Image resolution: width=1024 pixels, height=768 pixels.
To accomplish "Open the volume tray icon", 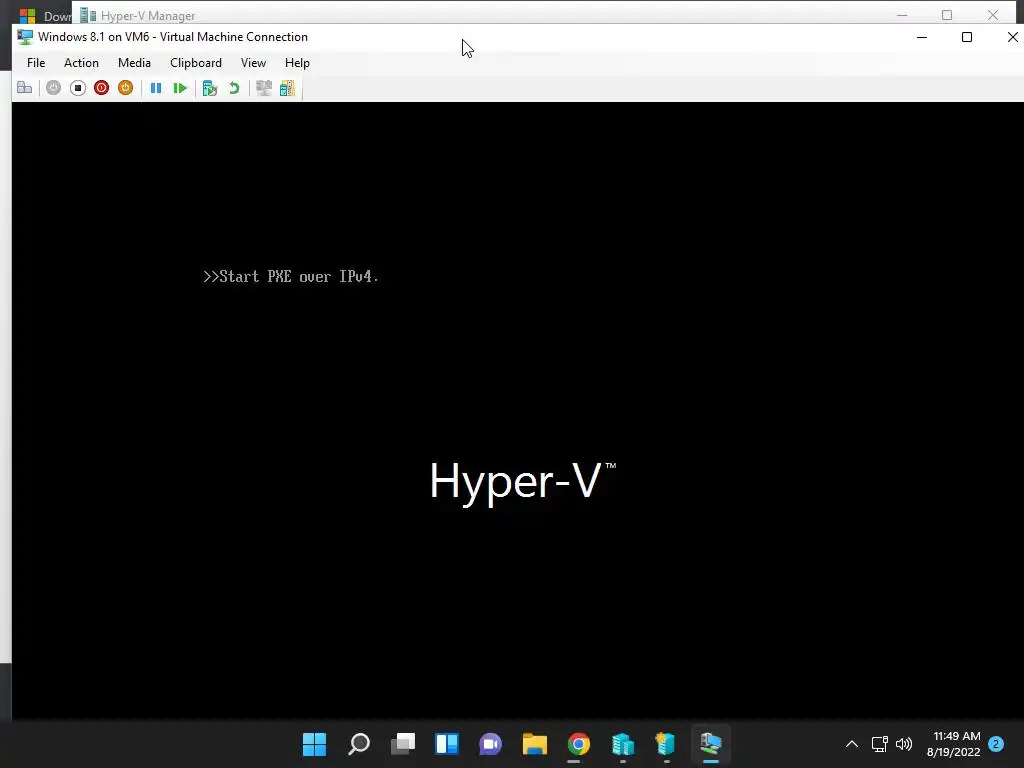I will click(x=904, y=744).
